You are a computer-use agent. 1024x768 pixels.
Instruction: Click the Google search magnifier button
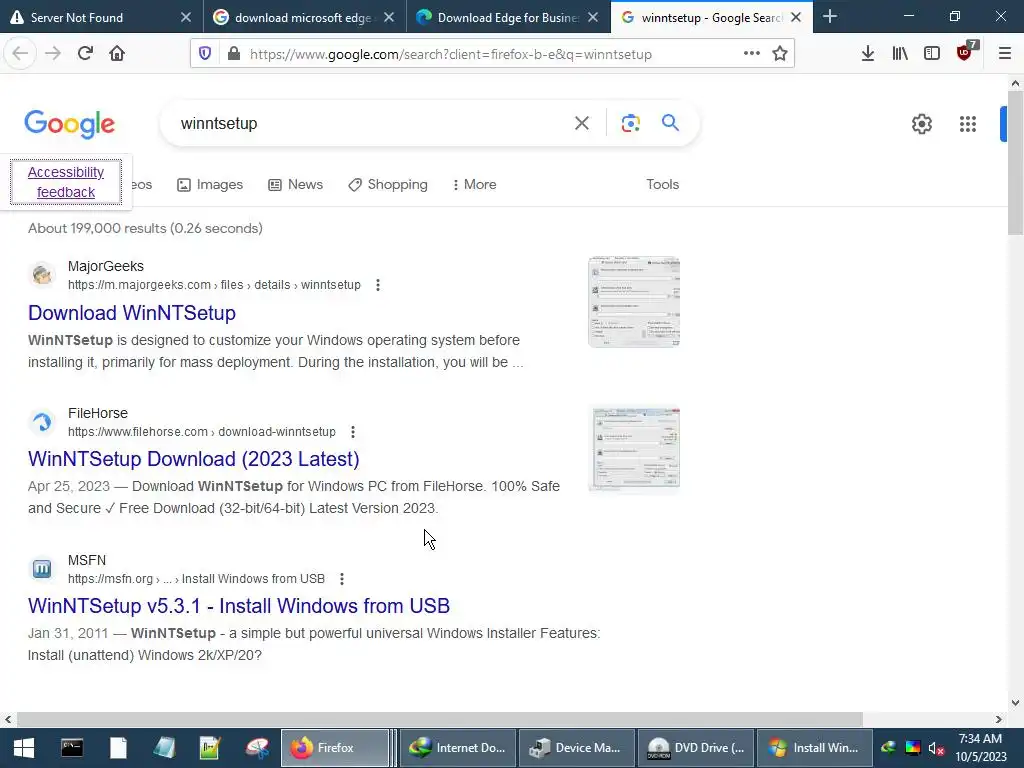point(670,123)
